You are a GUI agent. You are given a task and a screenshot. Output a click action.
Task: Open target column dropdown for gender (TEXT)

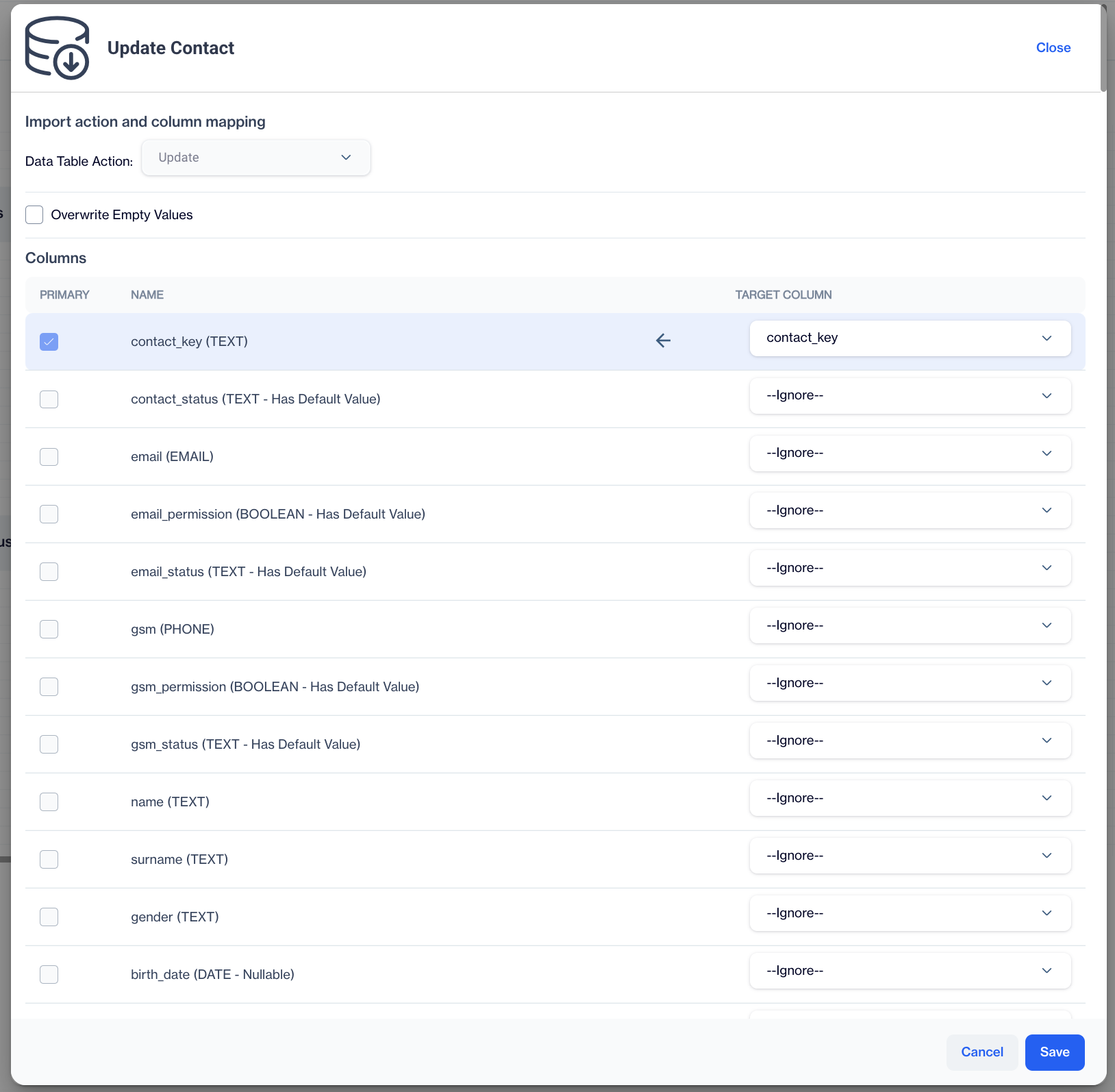coord(910,913)
